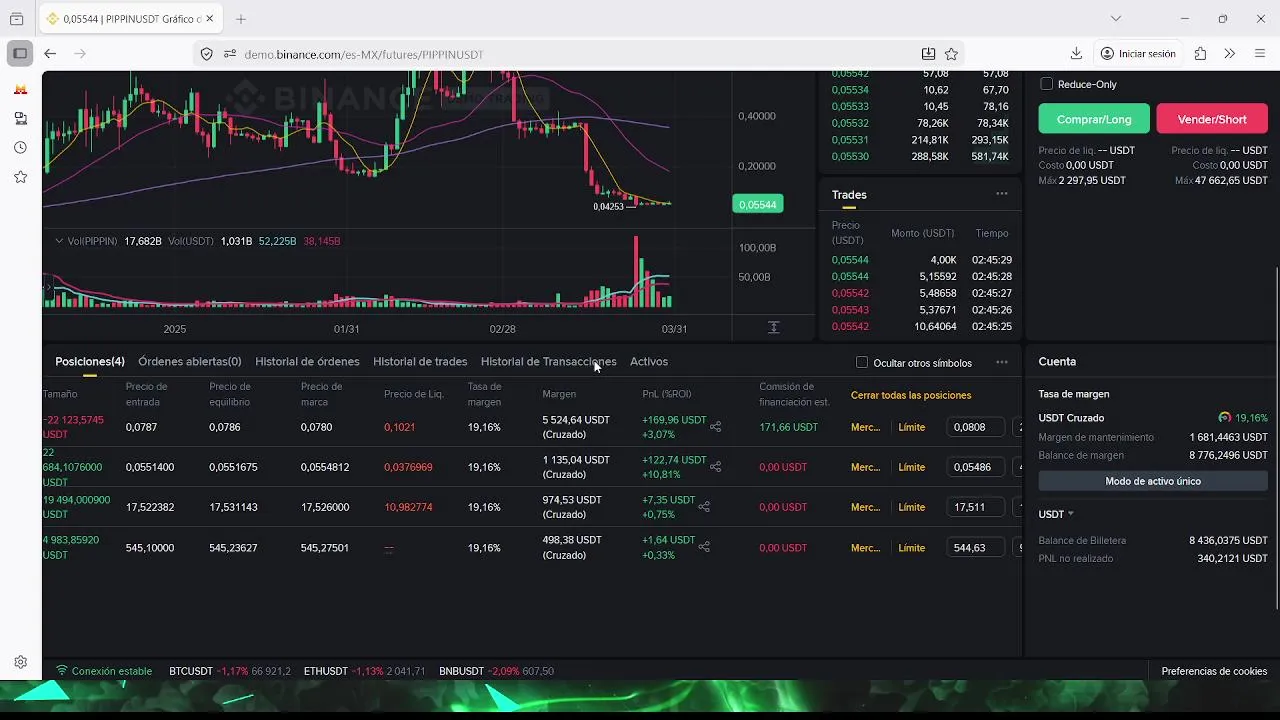Check Ocultar otros símbolos checkbox
Viewport: 1280px width, 720px height.
[x=862, y=362]
